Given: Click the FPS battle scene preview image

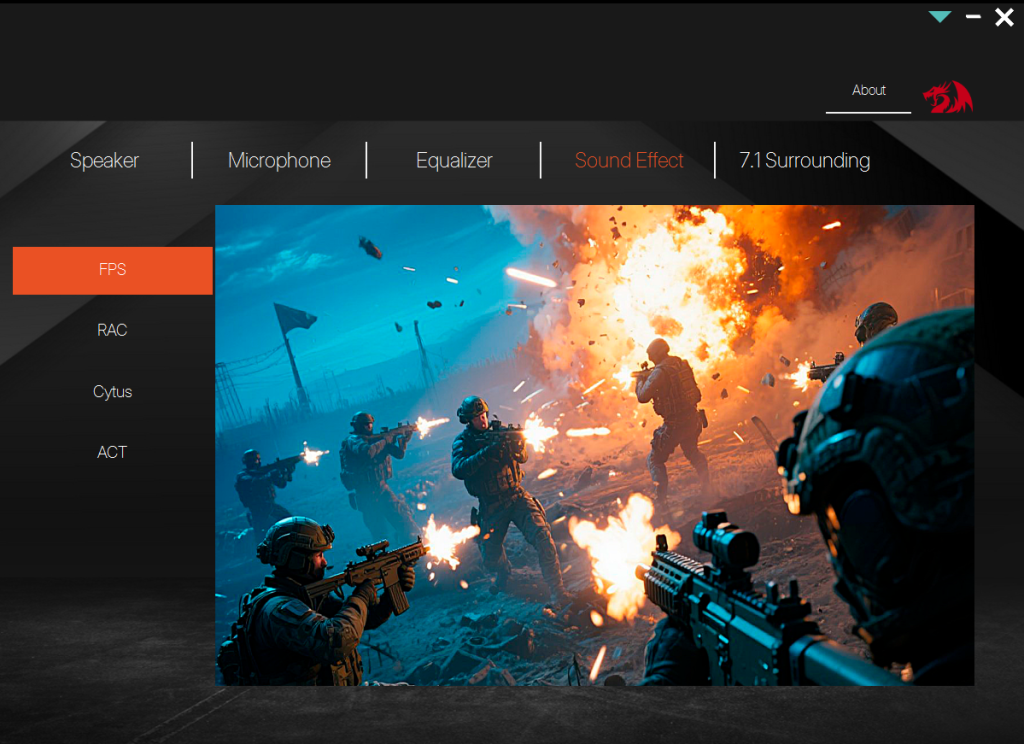Looking at the screenshot, I should click(594, 445).
